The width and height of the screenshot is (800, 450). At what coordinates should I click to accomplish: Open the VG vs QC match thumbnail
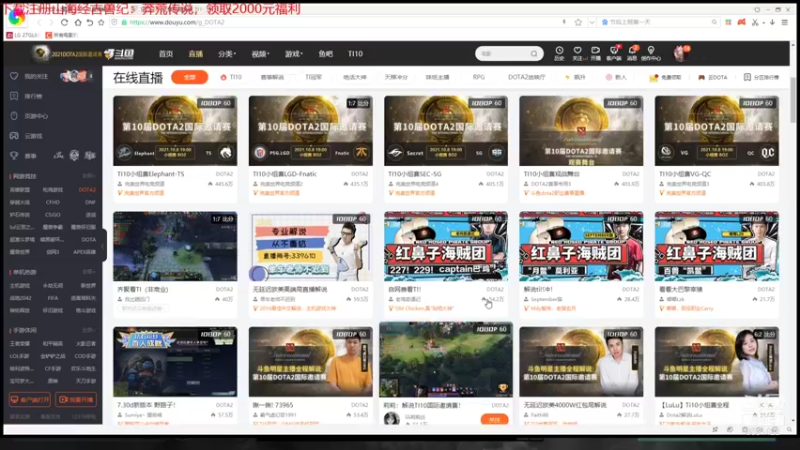[717, 131]
